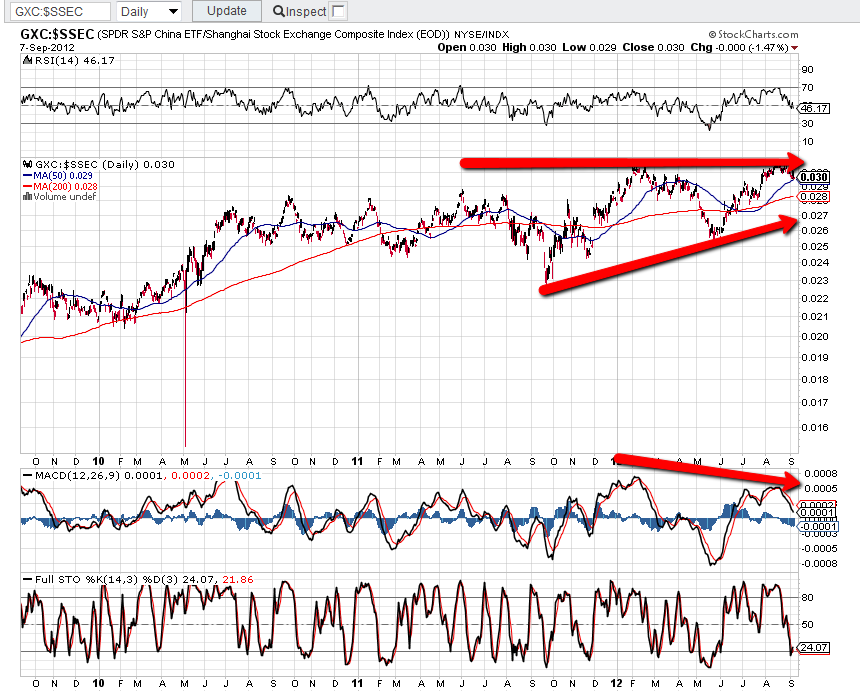Click the StockCharts.com copyright label
Screen dimensions: 860x696
(x=753, y=35)
